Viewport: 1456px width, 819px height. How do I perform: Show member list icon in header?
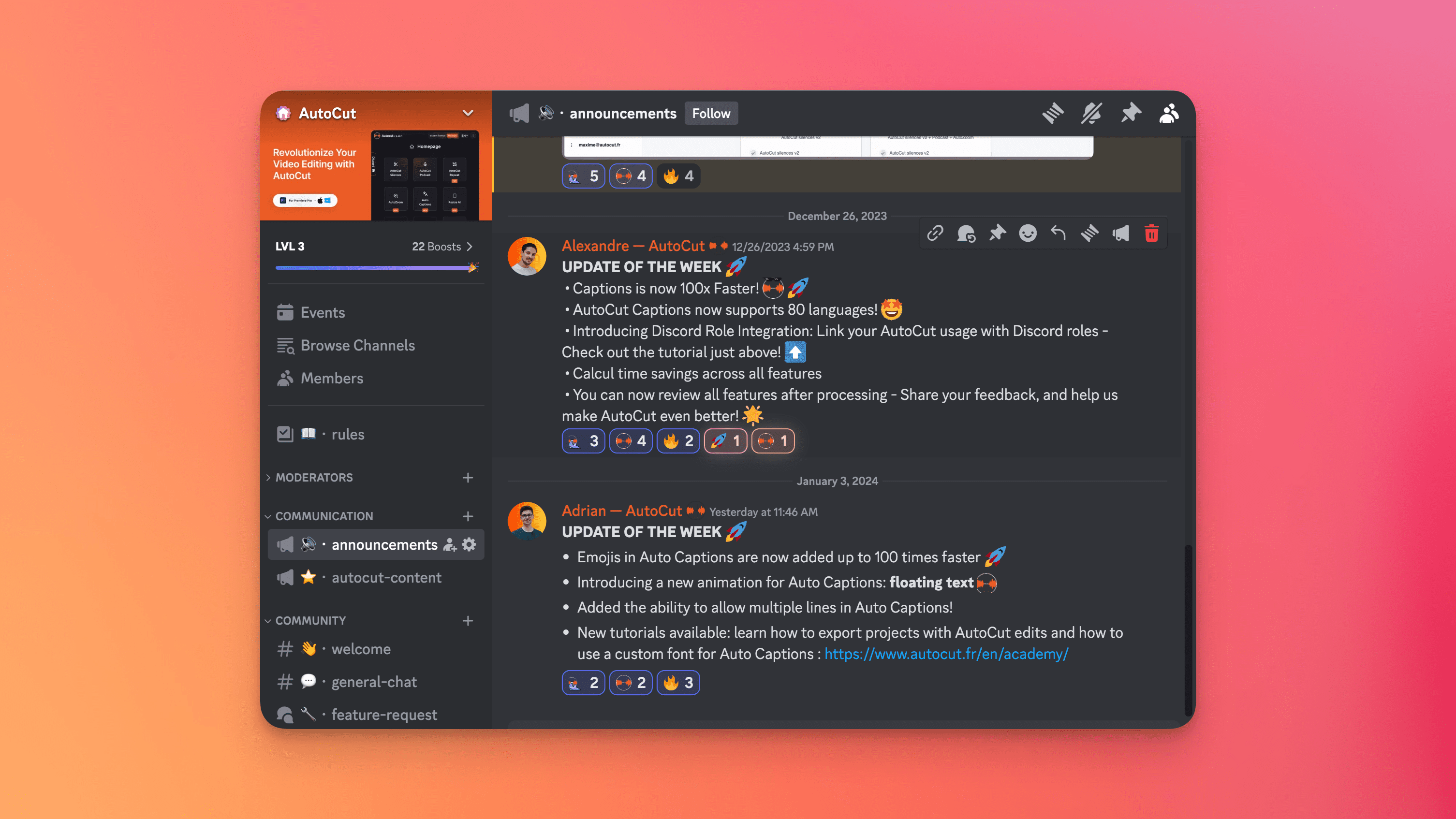click(x=1169, y=114)
